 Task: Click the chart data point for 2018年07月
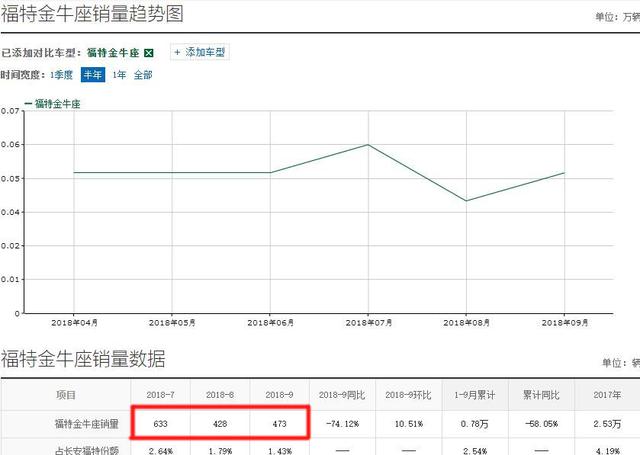[368, 144]
